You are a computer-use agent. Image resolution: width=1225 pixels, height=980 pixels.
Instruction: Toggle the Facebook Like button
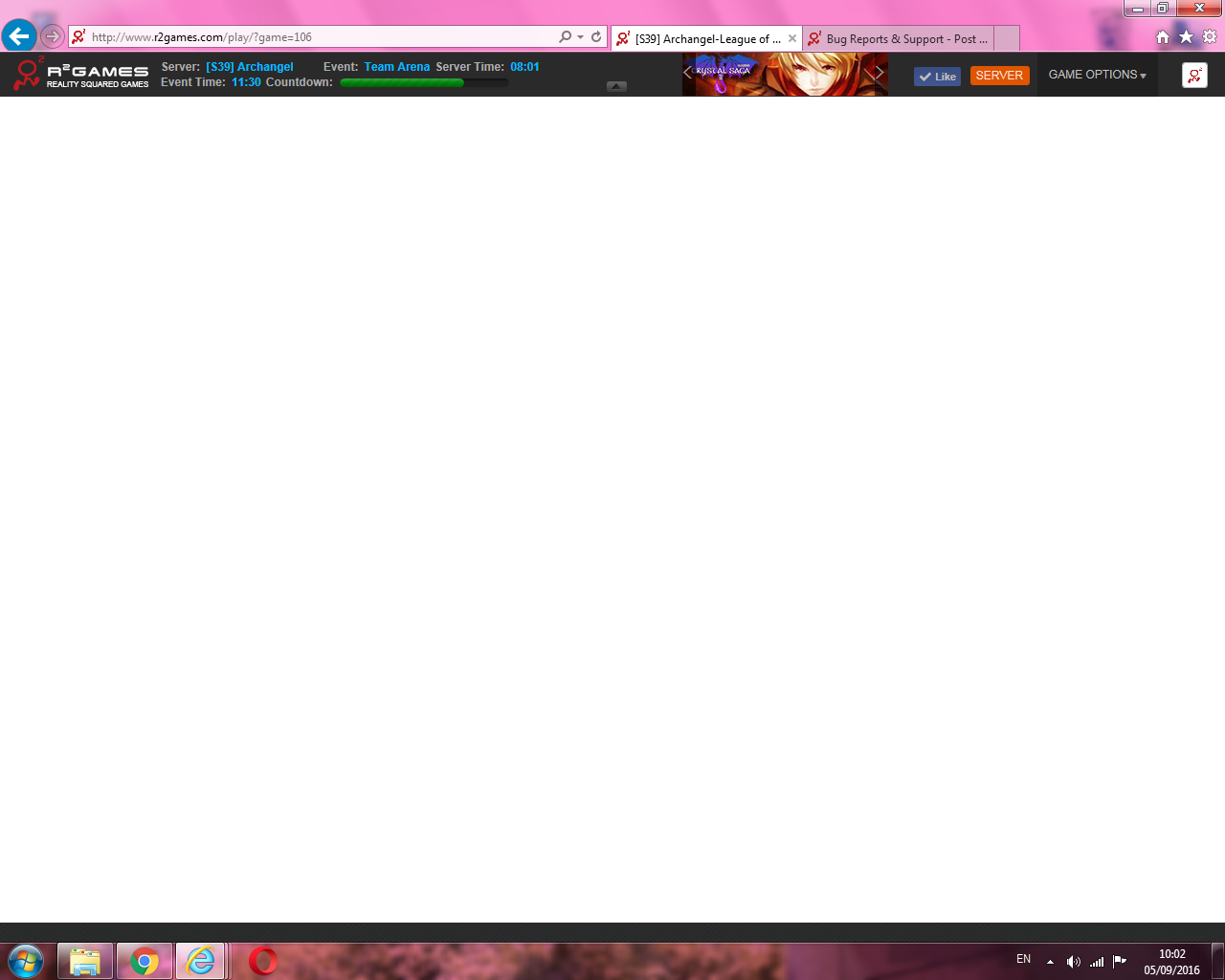click(x=937, y=77)
